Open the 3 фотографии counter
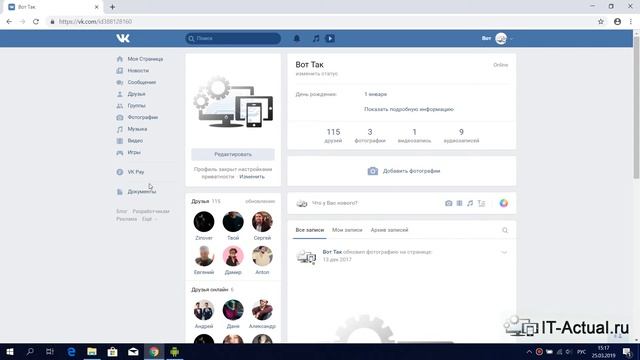This screenshot has width=640, height=360. click(370, 136)
